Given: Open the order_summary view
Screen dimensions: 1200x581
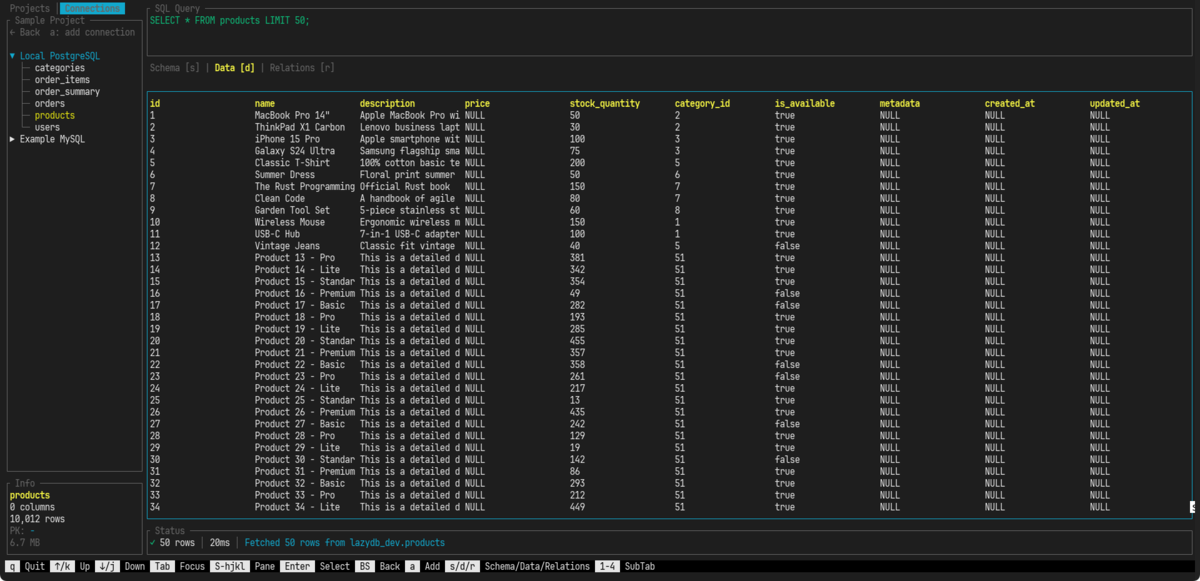Looking at the screenshot, I should (67, 92).
